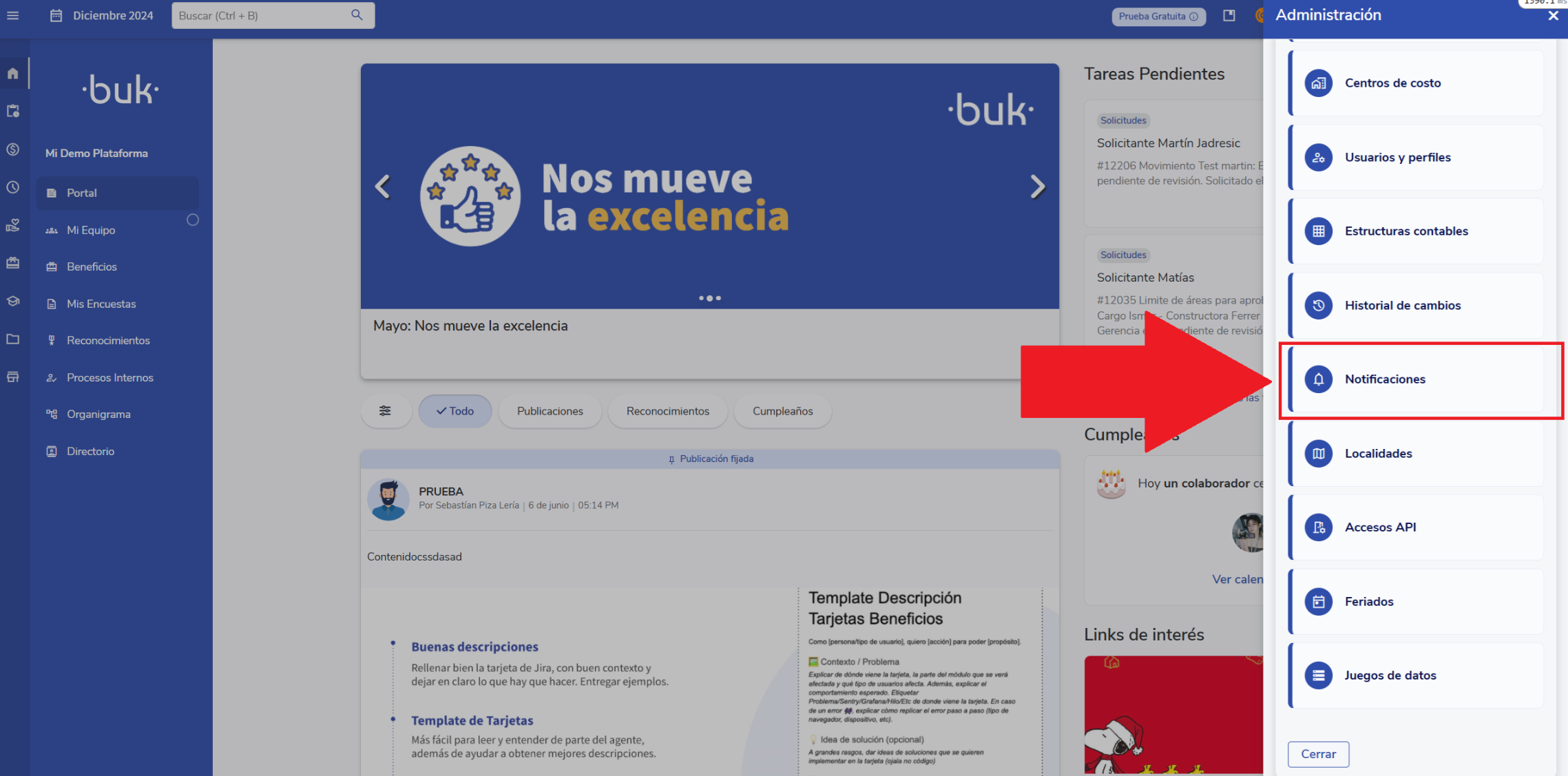Click the clock icon in left rail
The height and width of the screenshot is (776, 1568).
tap(13, 187)
